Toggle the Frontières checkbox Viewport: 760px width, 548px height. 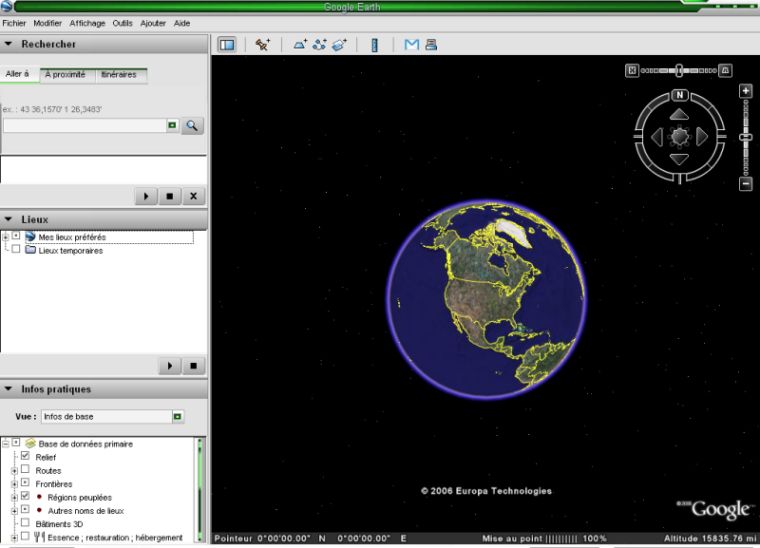(25, 483)
